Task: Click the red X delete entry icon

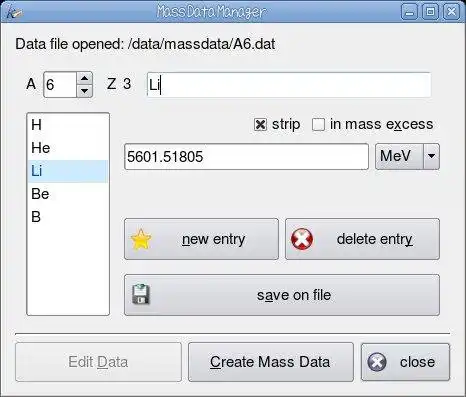Action: pos(302,239)
